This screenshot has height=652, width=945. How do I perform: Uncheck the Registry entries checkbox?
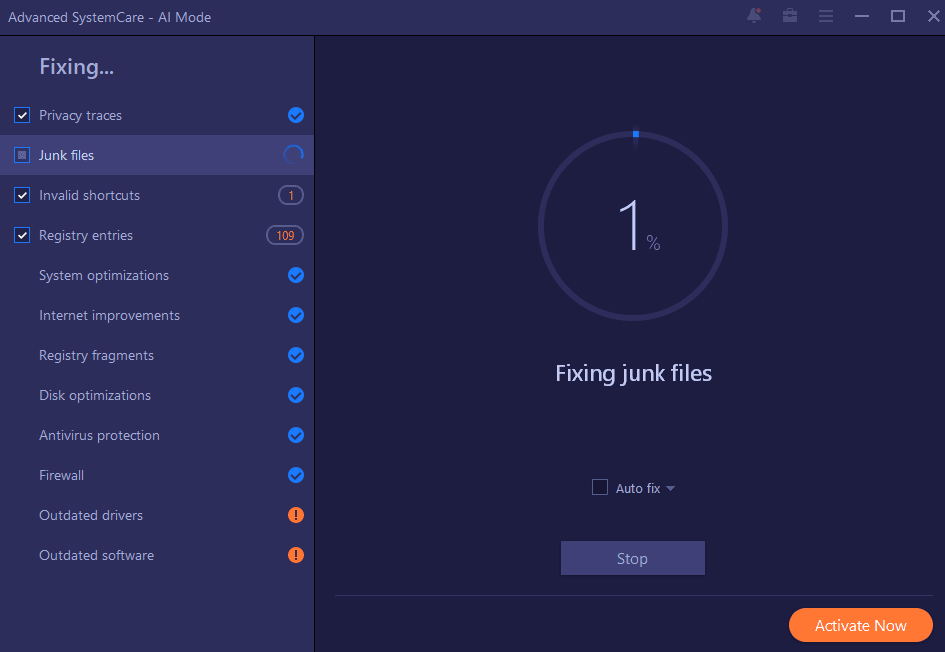pos(22,235)
